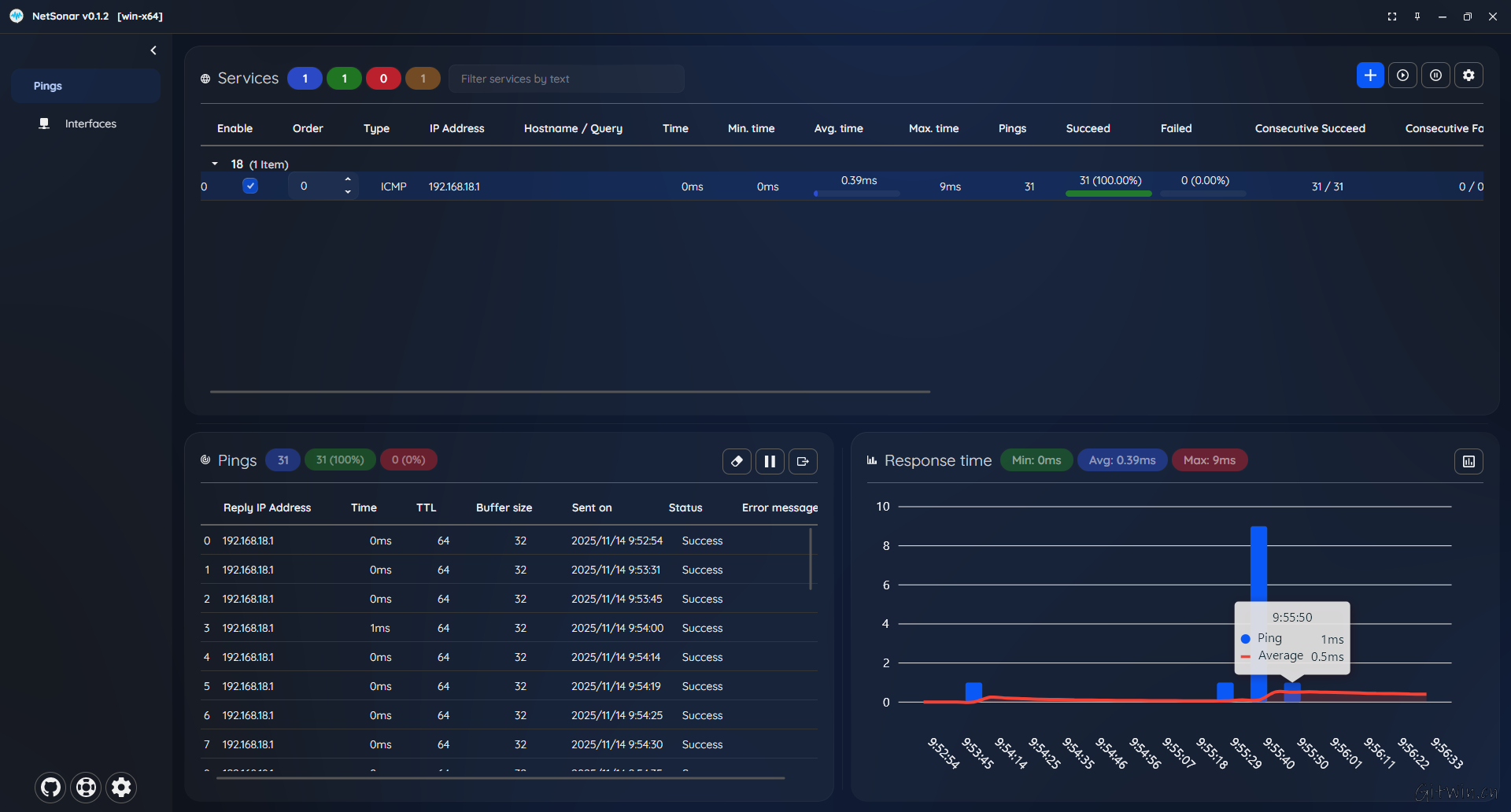Toggle chart view in Response time panel
This screenshot has width=1511, height=812.
pos(1469,461)
